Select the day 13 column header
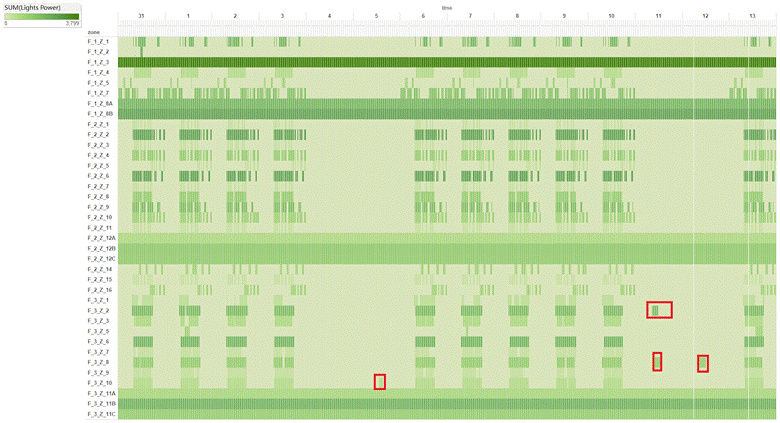This screenshot has width=780, height=423. [752, 17]
